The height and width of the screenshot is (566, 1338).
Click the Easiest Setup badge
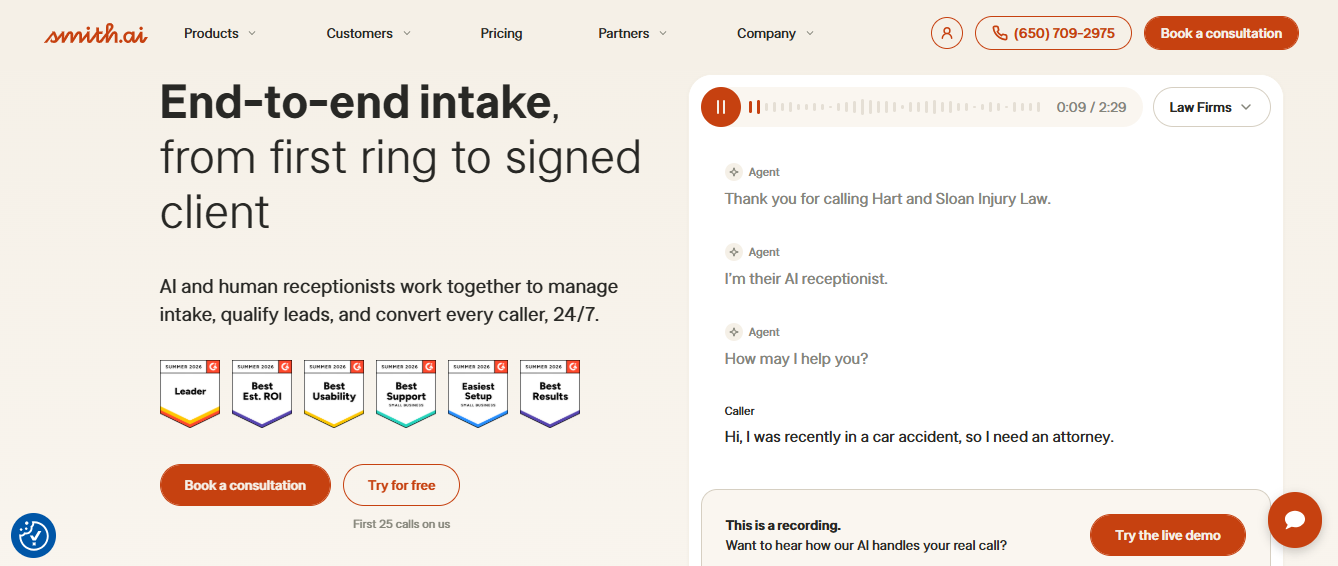(478, 394)
